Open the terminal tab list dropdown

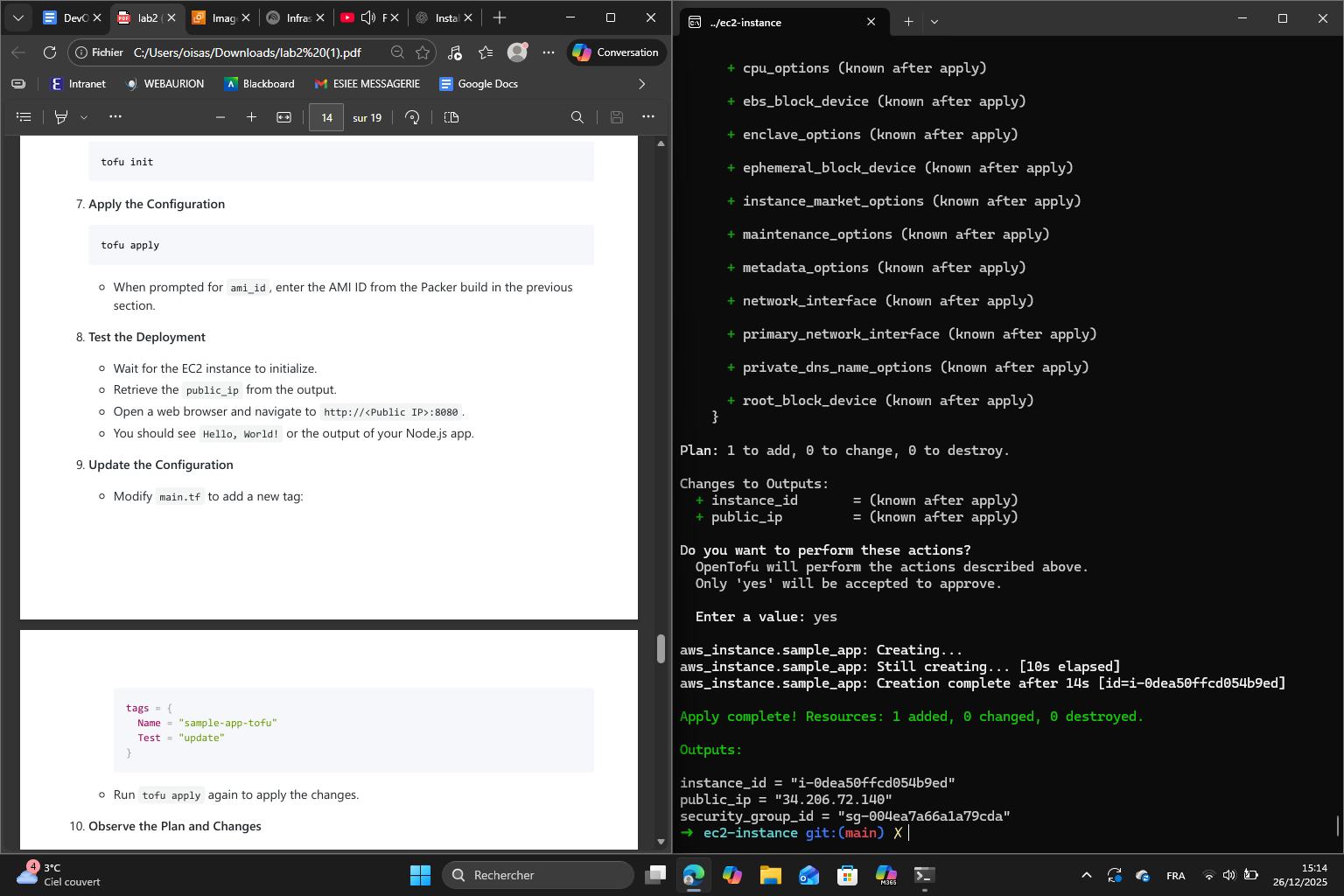934,22
